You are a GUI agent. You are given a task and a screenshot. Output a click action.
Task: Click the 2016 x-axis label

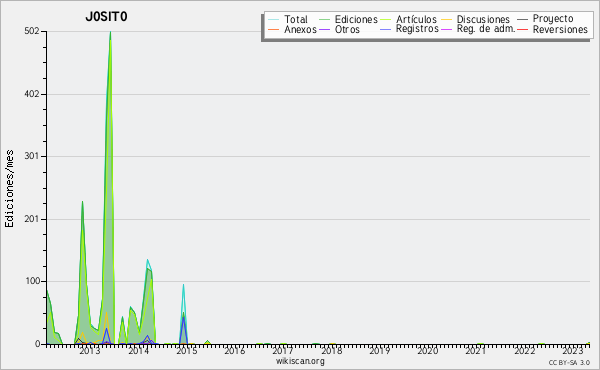(x=235, y=350)
